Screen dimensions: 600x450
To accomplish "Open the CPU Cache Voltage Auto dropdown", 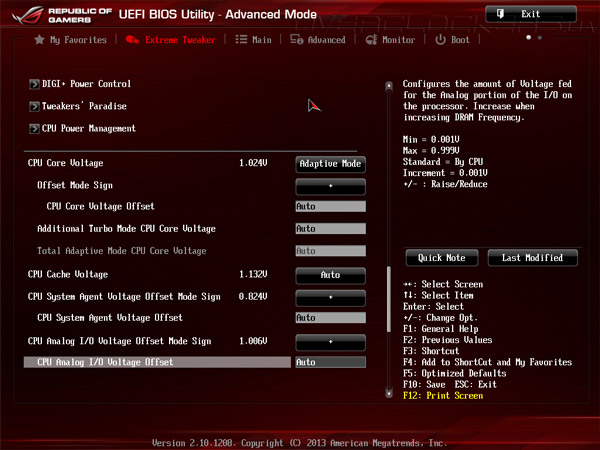I will (x=330, y=276).
